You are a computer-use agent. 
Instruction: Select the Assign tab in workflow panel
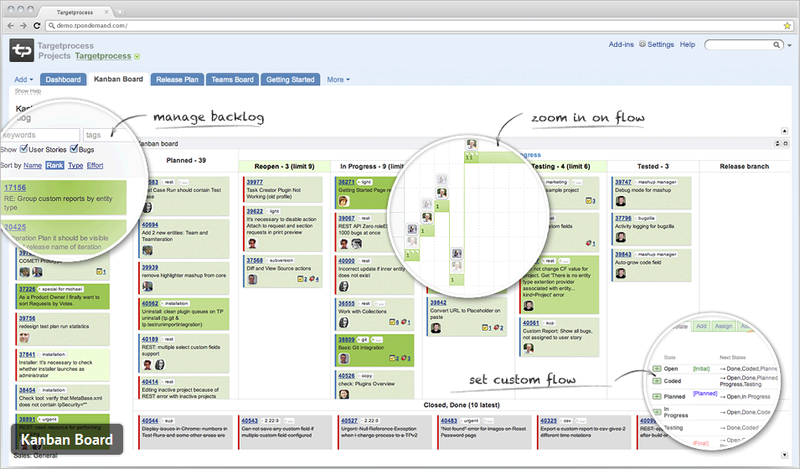723,326
